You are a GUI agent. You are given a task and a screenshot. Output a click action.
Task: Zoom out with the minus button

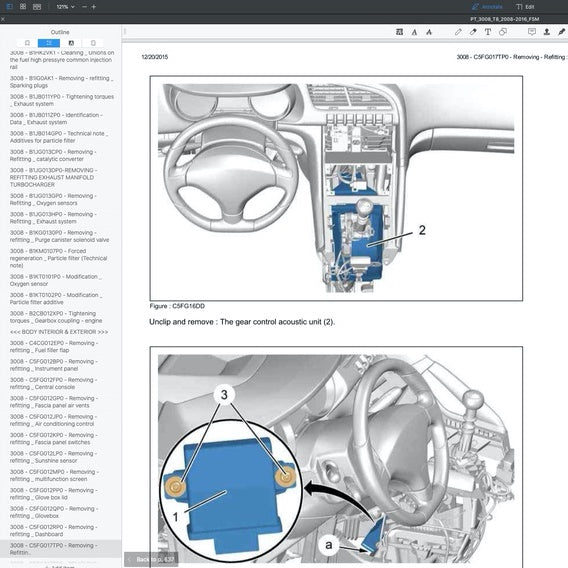point(84,7)
